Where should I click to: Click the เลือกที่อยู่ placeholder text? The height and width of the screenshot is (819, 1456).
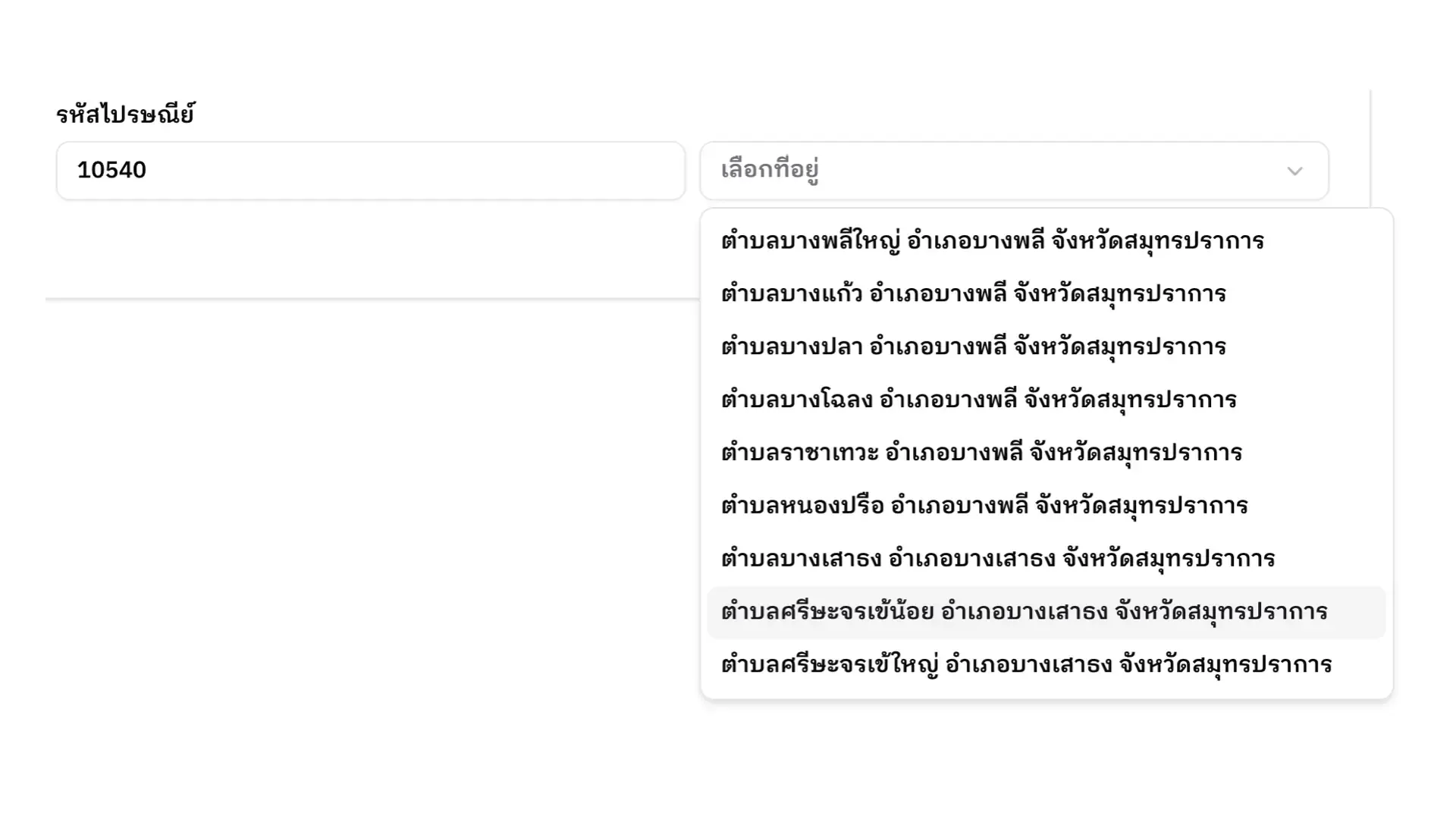pos(770,171)
